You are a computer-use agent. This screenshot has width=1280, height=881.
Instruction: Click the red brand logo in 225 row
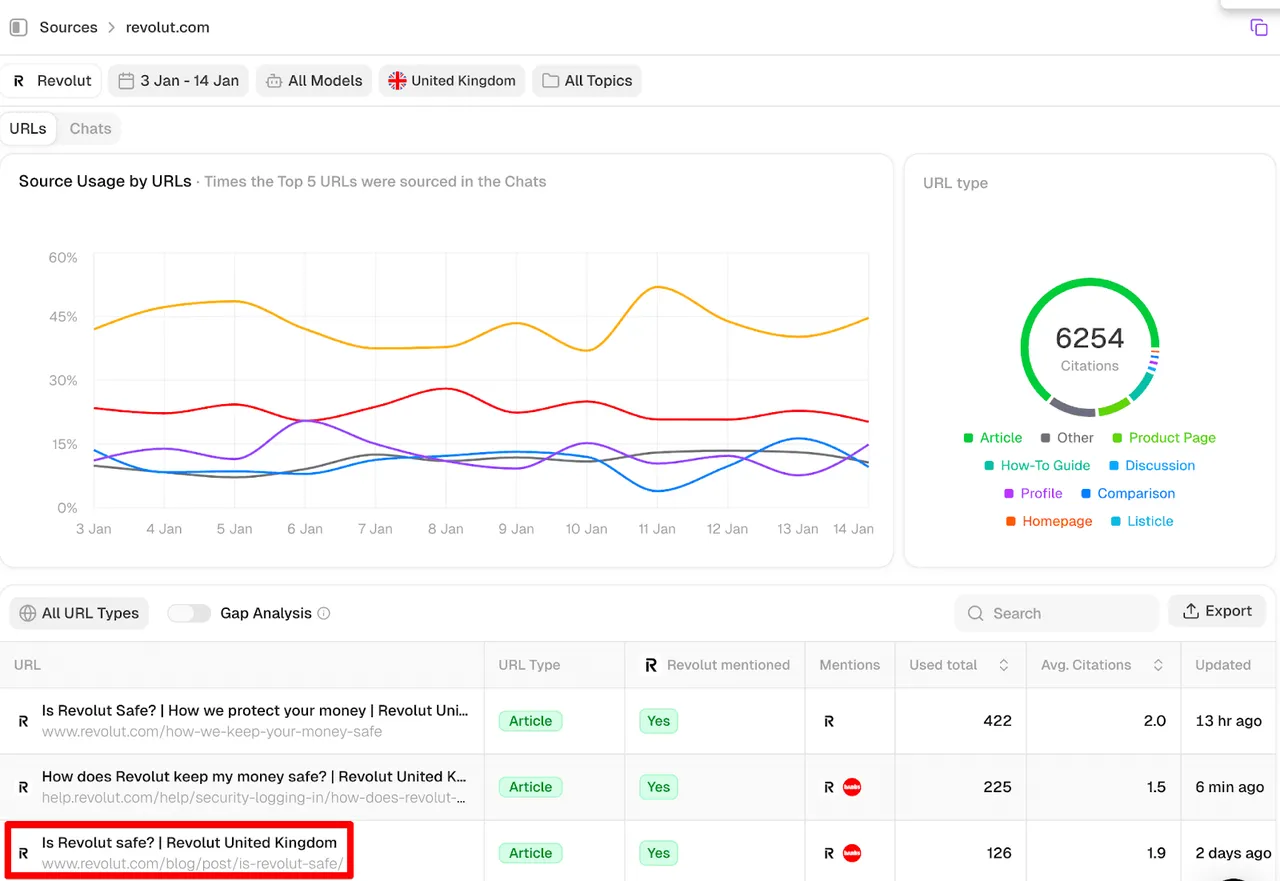[x=852, y=787]
